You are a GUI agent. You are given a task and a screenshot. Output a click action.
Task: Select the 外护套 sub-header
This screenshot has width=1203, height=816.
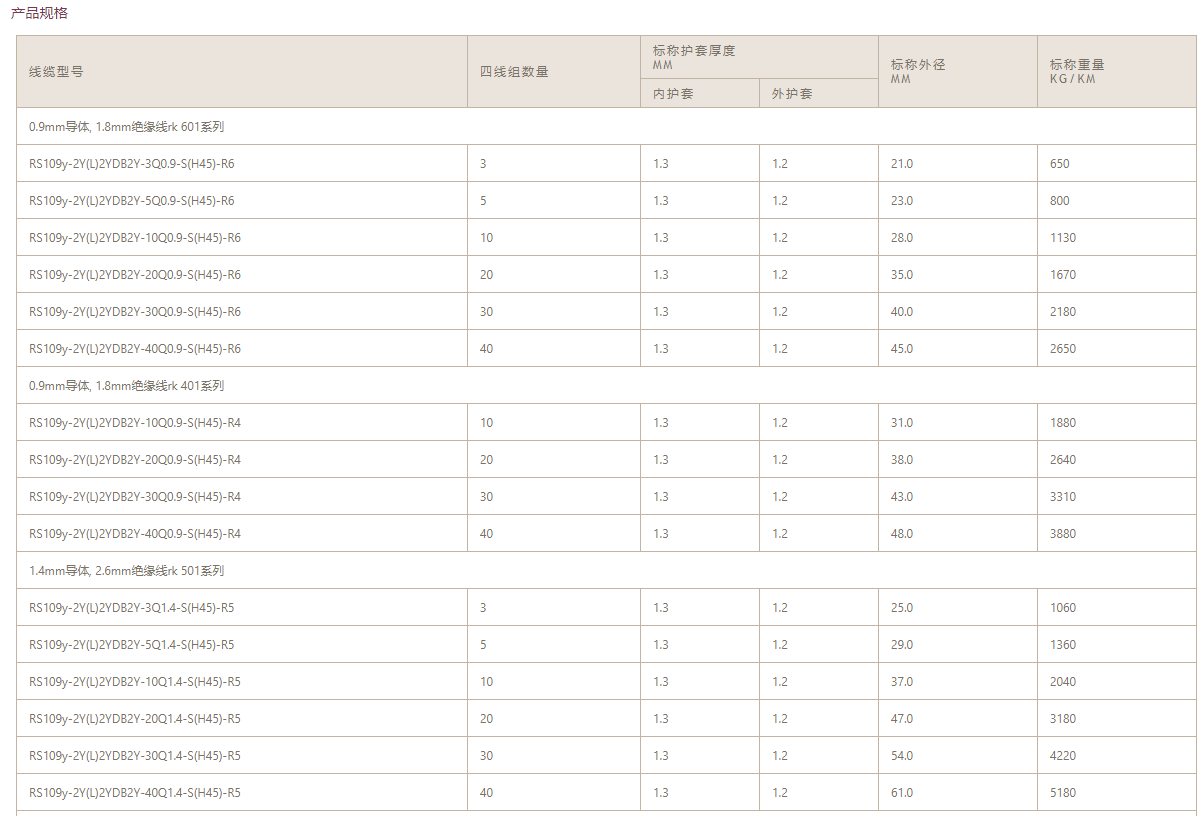pyautogui.click(x=792, y=94)
